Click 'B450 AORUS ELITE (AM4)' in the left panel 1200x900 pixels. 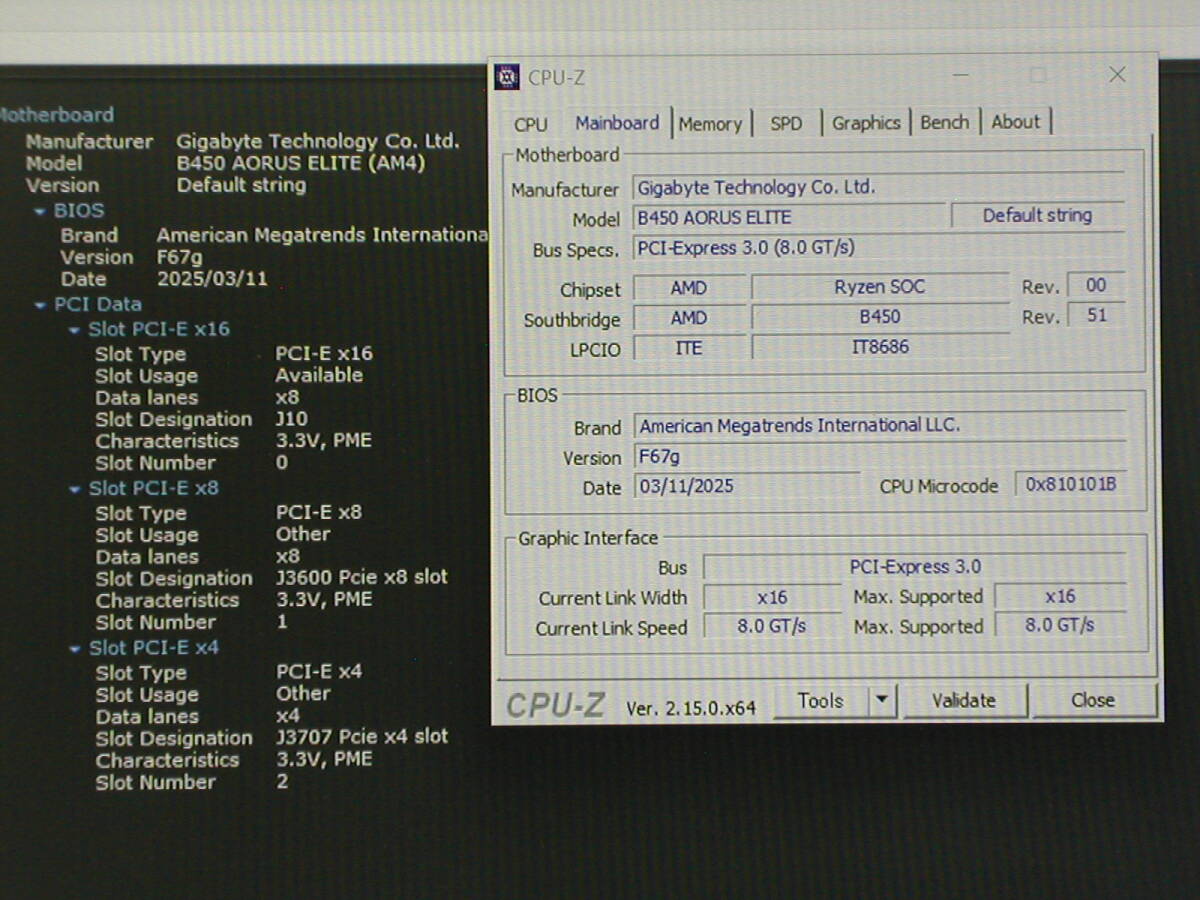[301, 163]
